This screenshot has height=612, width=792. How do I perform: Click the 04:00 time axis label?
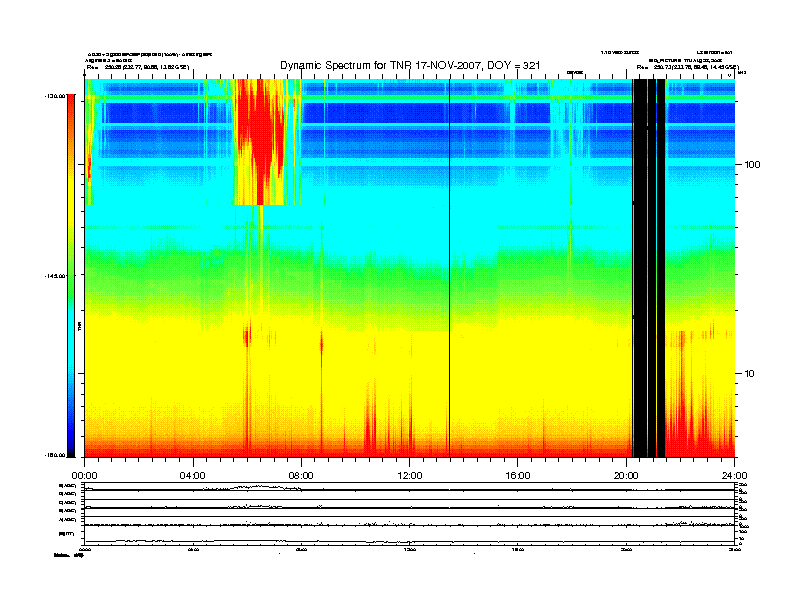[x=193, y=476]
